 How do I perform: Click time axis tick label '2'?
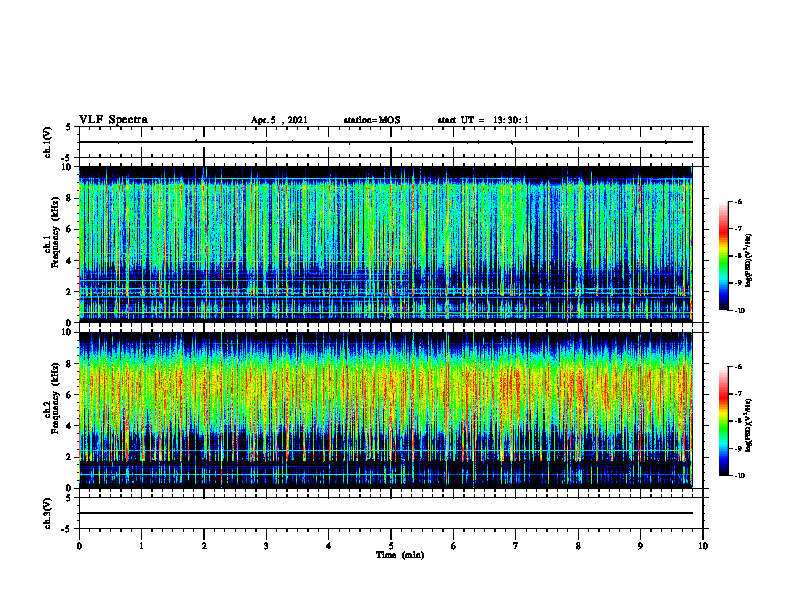click(204, 546)
